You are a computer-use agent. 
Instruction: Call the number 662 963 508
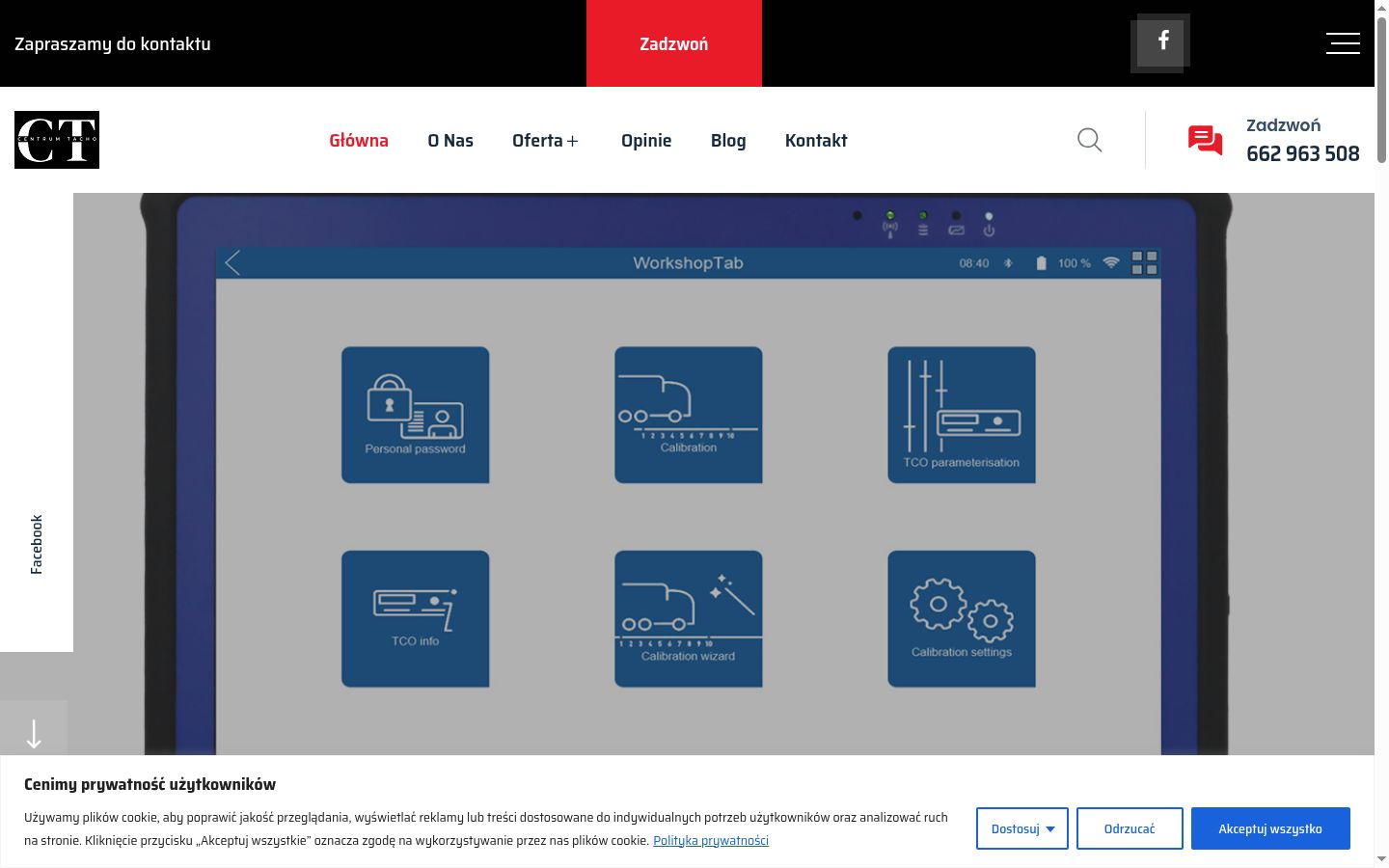(x=1303, y=153)
